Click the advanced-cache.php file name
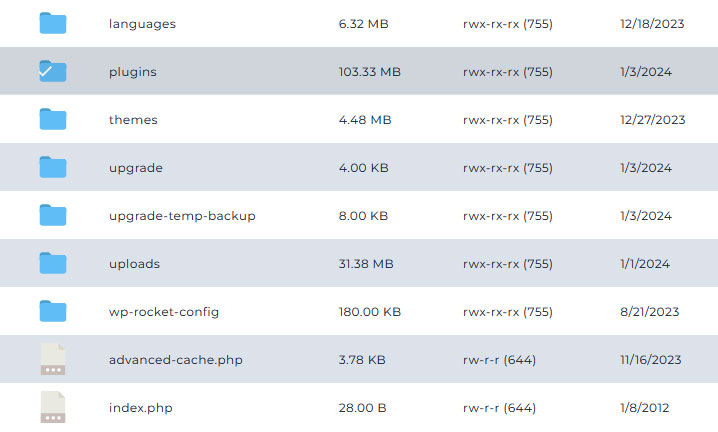 click(x=176, y=360)
